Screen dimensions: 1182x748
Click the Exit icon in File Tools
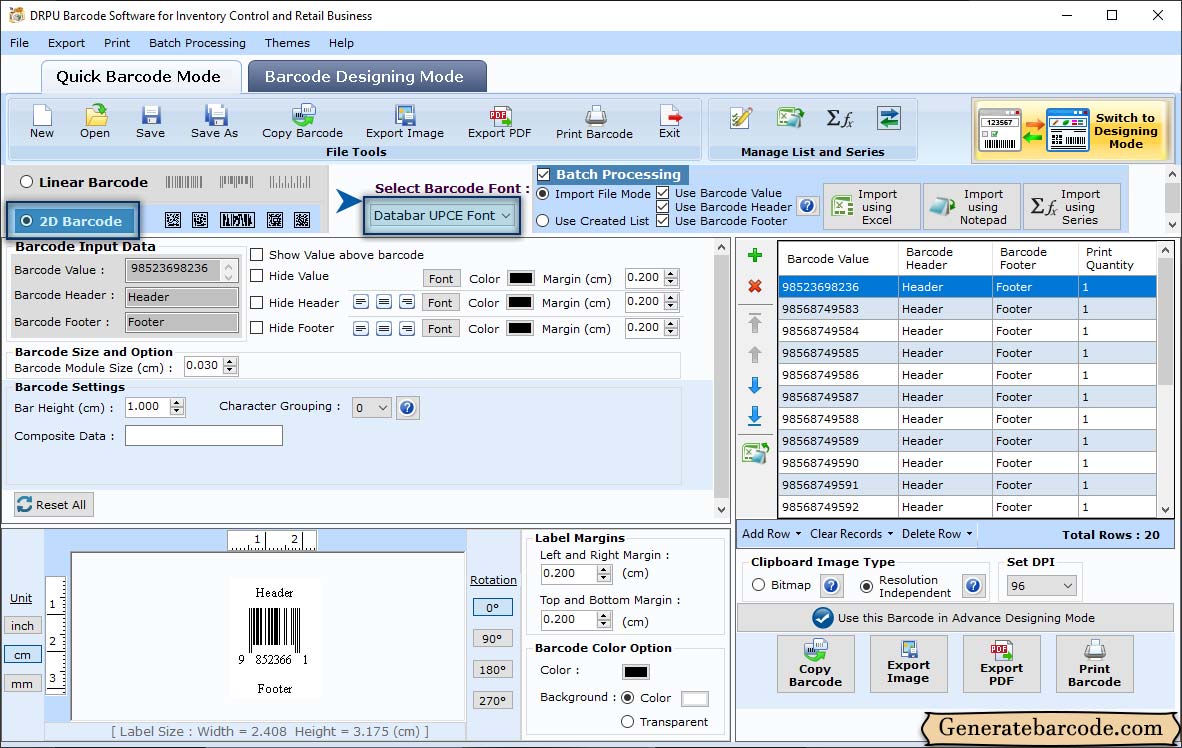coord(669,122)
